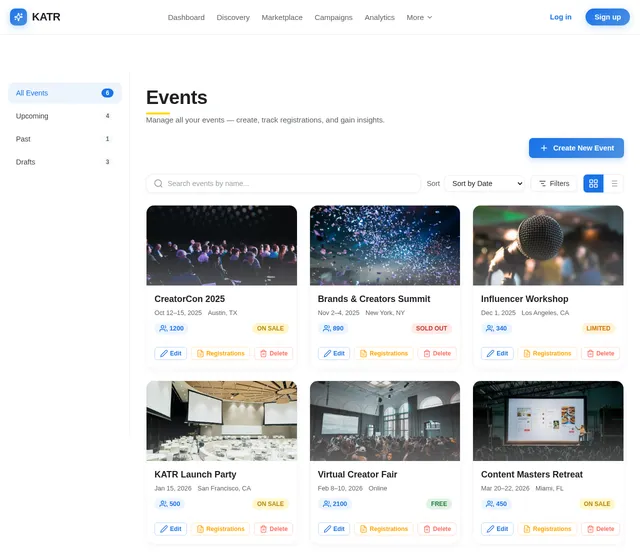The height and width of the screenshot is (560, 640).
Task: Delete the KATR Launch Party event
Action: pyautogui.click(x=274, y=529)
